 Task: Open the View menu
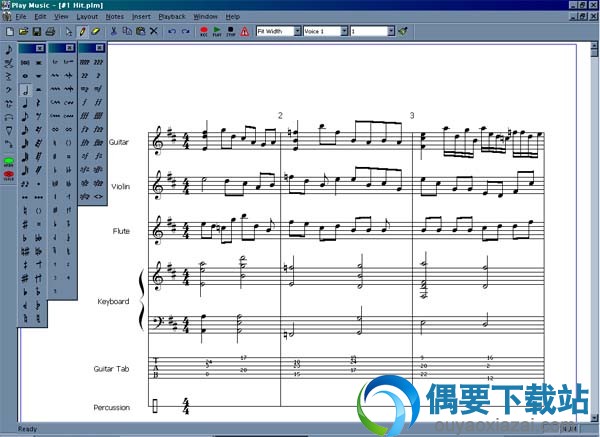(61, 16)
